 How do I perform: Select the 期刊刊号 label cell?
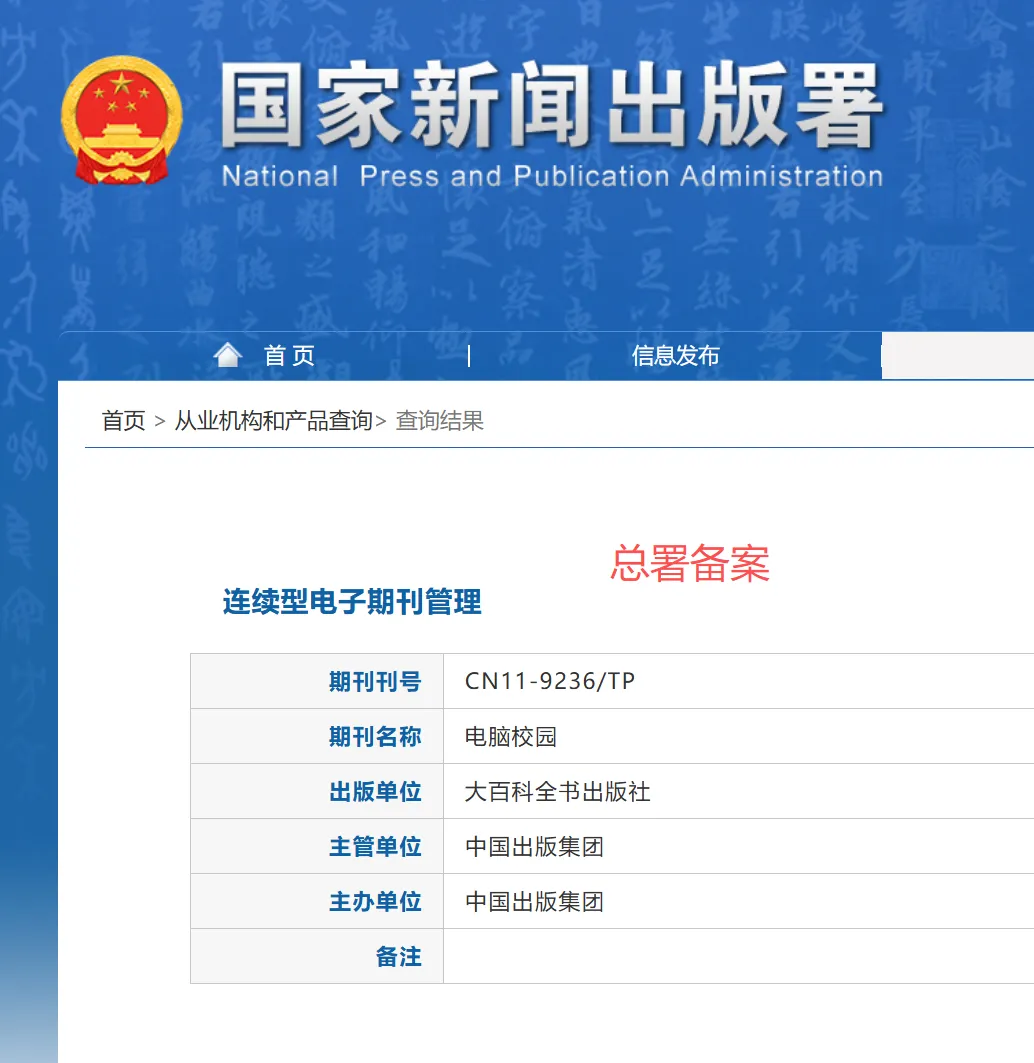click(317, 681)
